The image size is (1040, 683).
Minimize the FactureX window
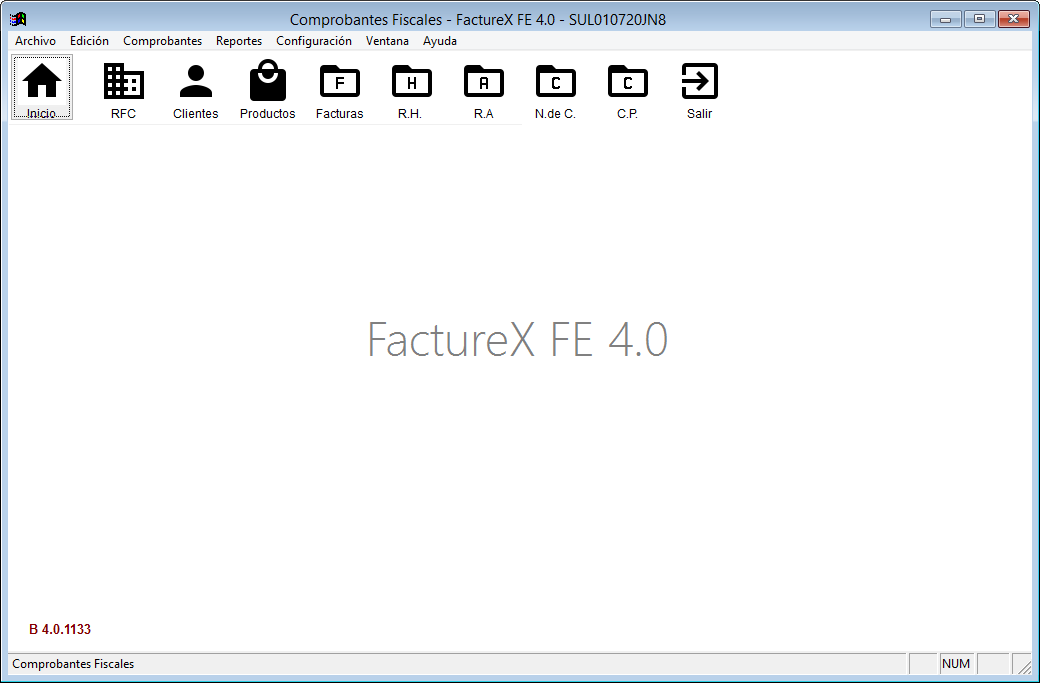[x=946, y=19]
